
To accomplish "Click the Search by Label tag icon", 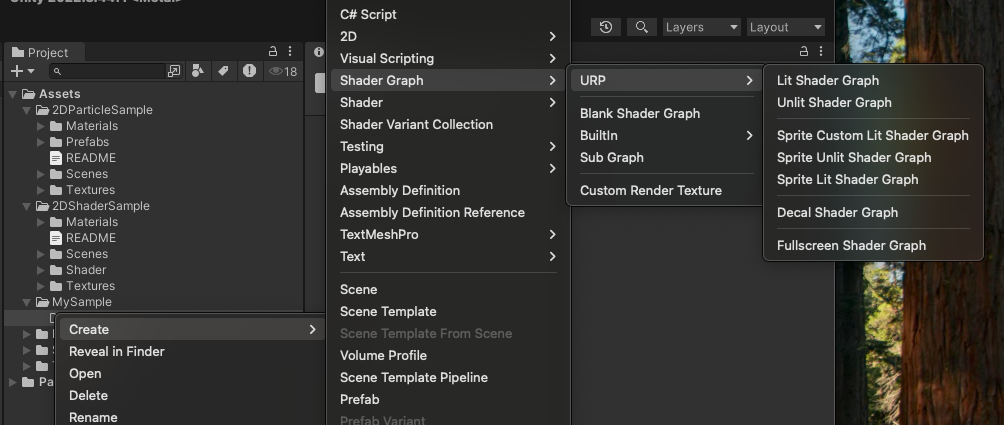I will [223, 71].
